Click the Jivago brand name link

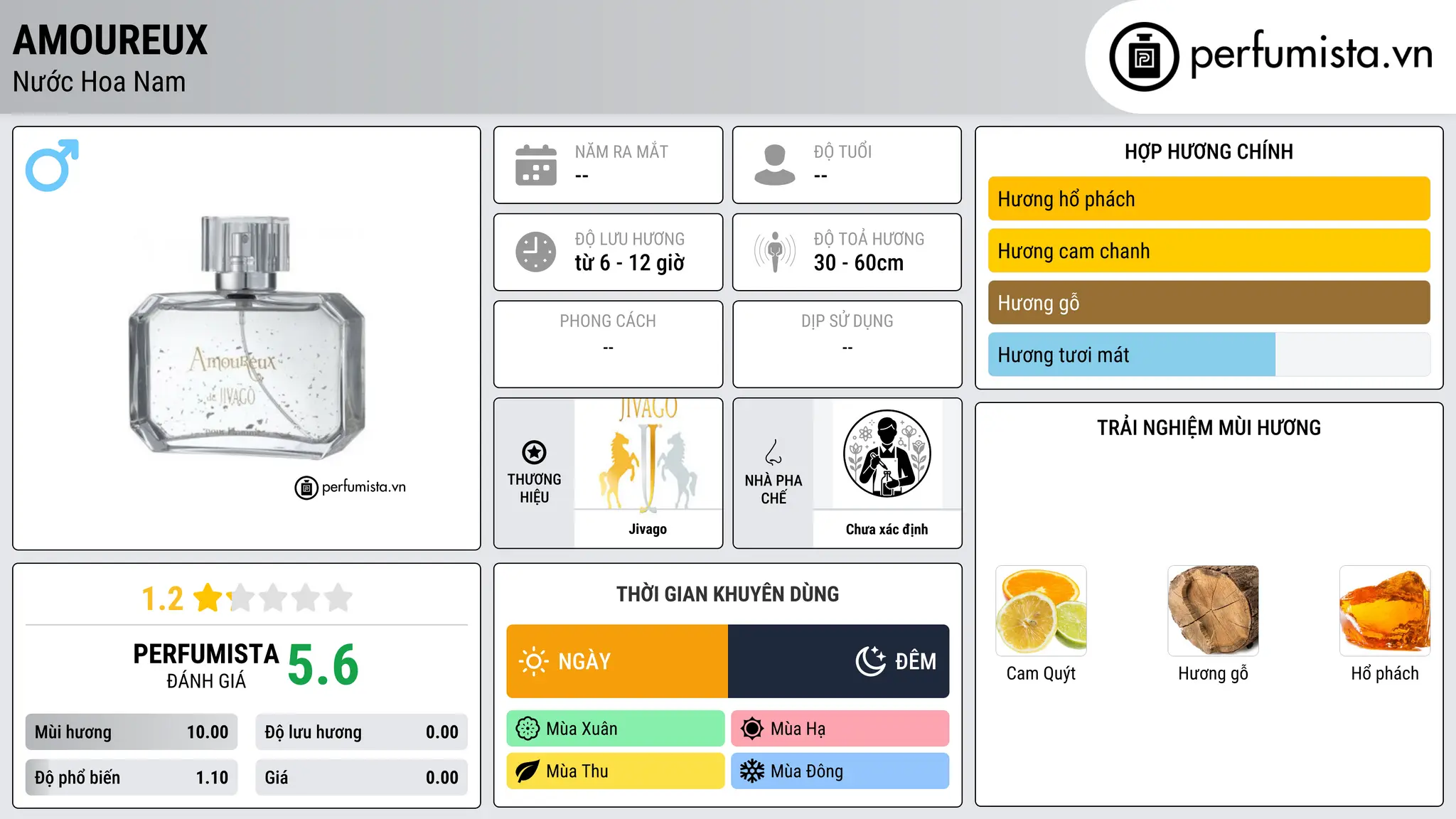tap(648, 529)
